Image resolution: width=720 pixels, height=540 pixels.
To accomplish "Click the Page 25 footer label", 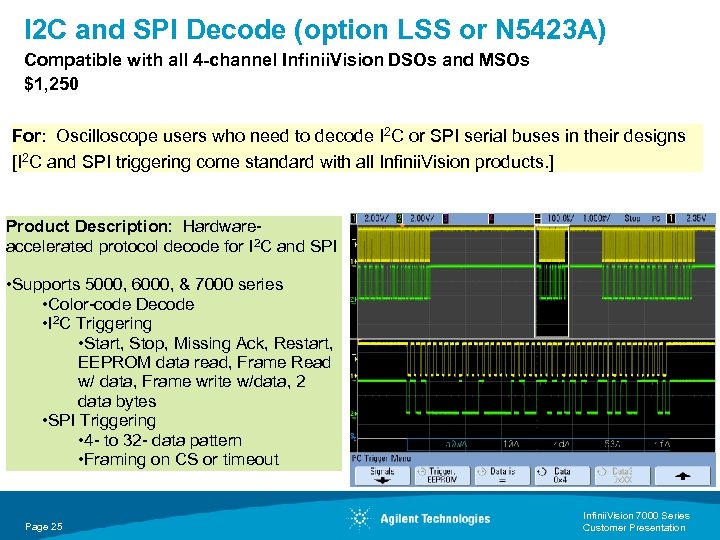I will tap(44, 527).
